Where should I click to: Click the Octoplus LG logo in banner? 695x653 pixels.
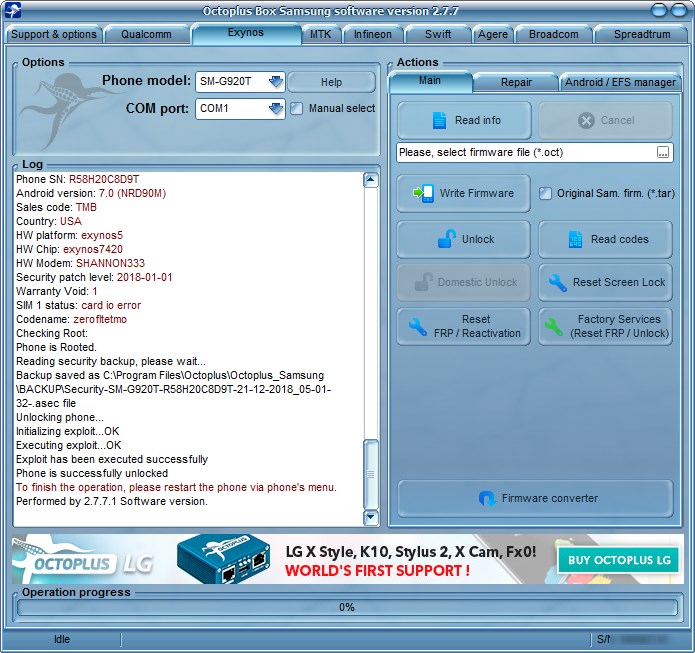[x=83, y=559]
